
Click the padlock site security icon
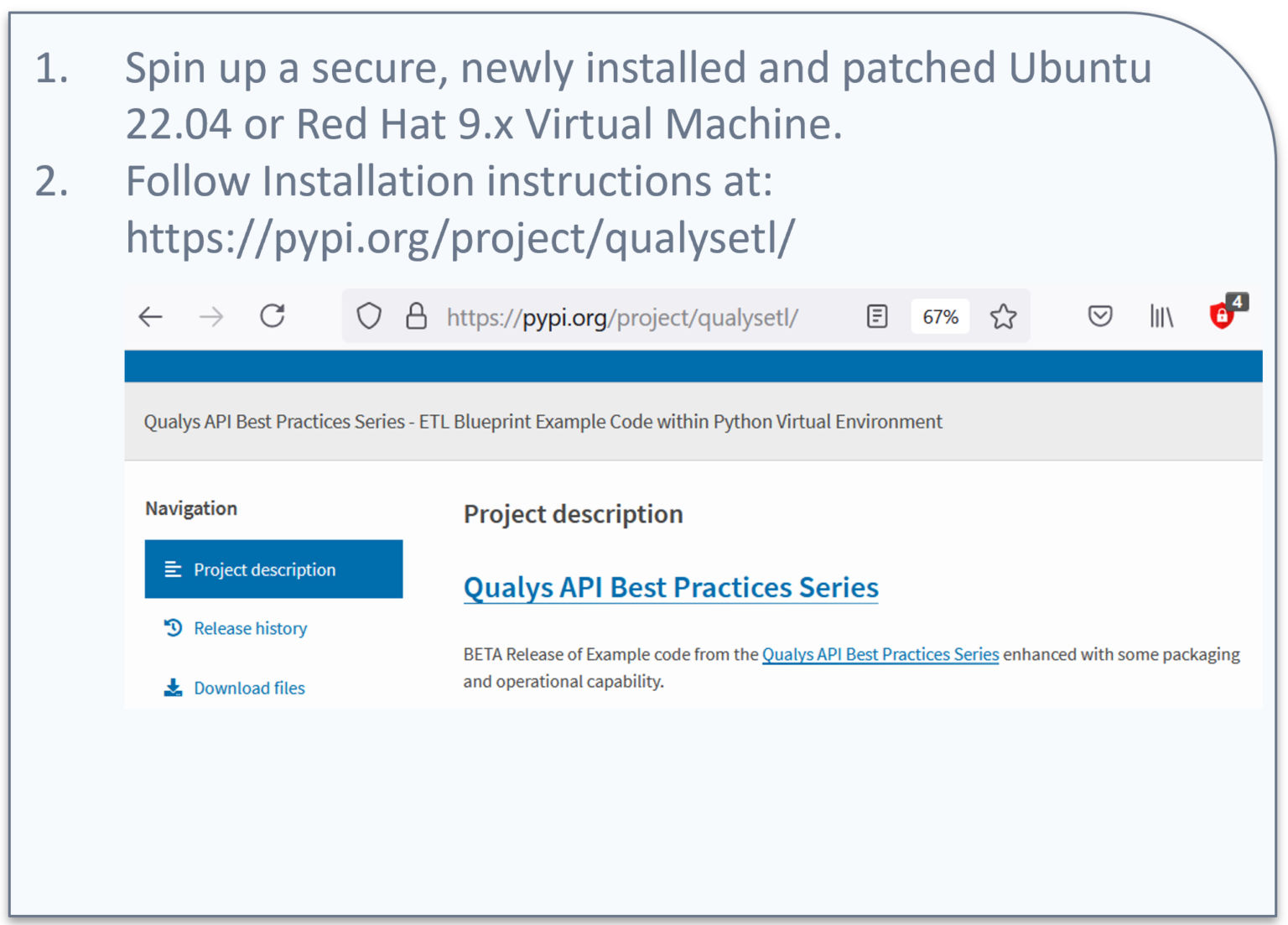click(x=416, y=316)
